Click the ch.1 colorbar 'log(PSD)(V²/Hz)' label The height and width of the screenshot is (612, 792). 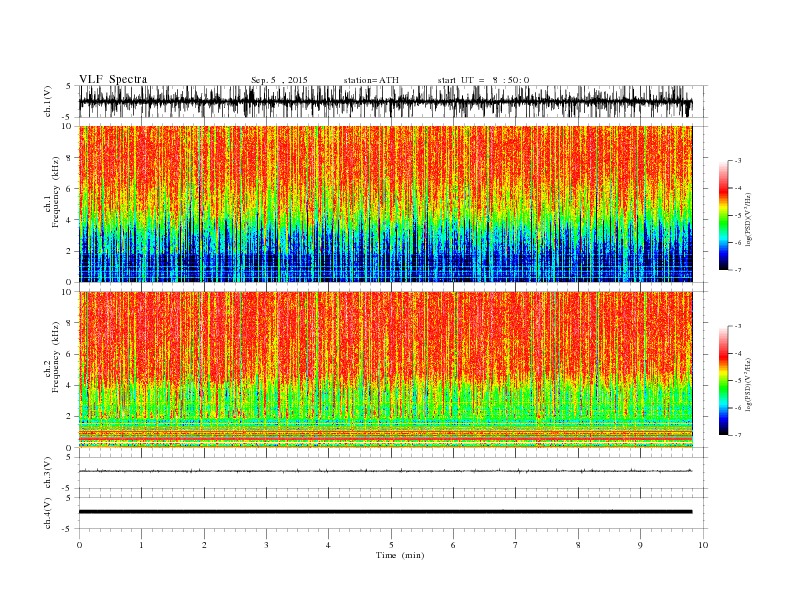point(748,219)
